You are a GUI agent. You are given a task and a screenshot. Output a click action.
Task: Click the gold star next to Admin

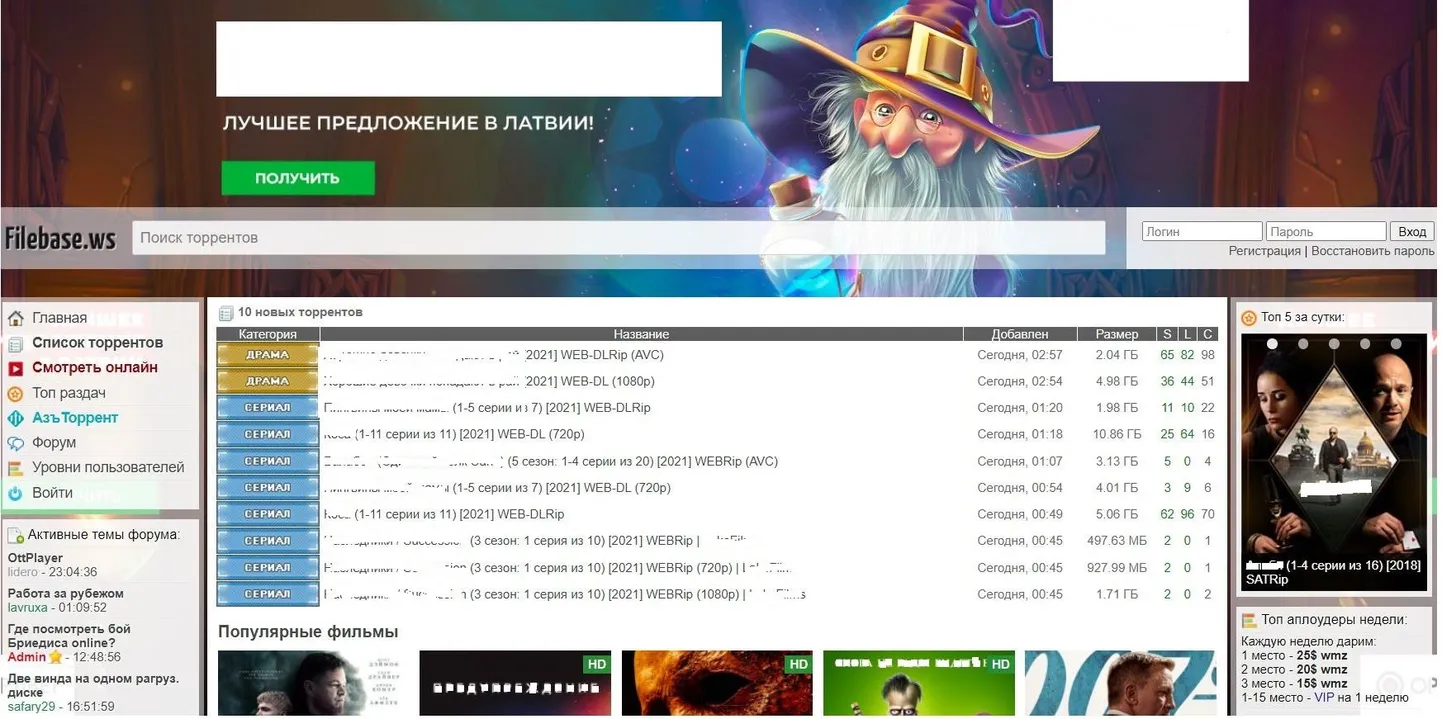coord(56,657)
